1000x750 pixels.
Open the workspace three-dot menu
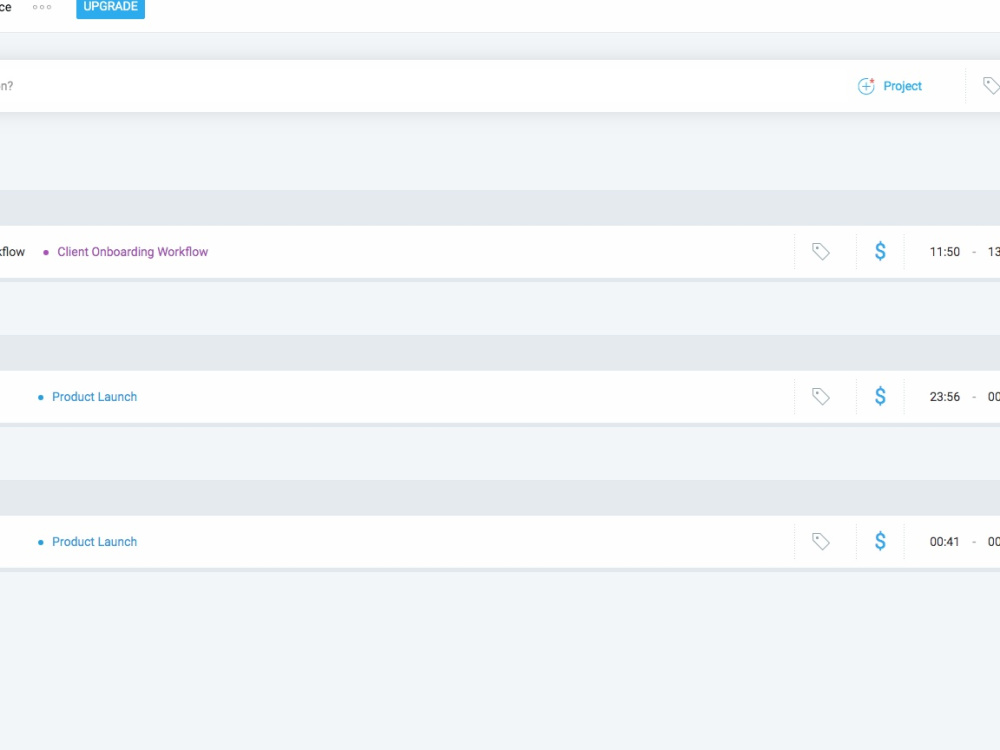click(x=42, y=7)
